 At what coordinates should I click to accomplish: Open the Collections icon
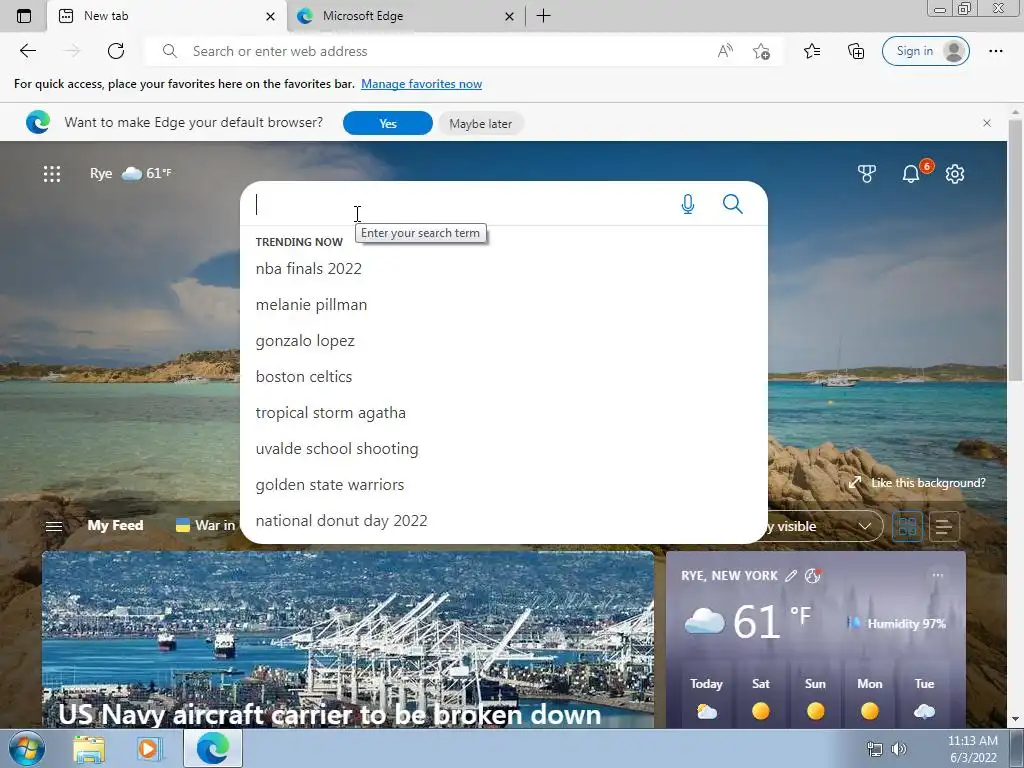[x=856, y=51]
